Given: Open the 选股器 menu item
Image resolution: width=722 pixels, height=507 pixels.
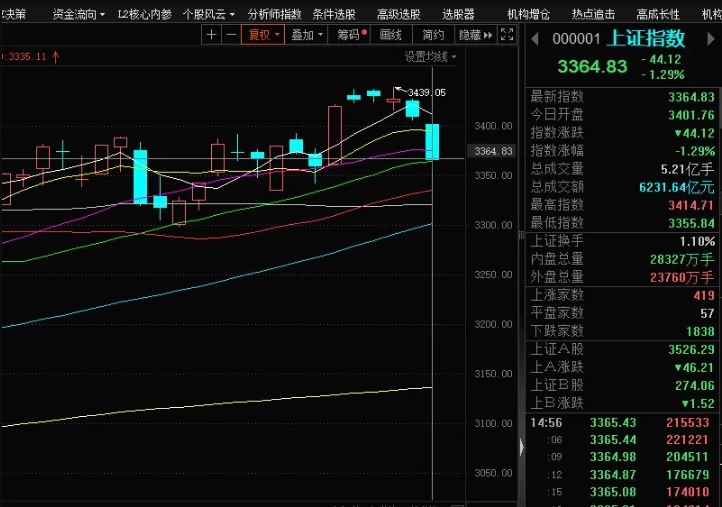Looking at the screenshot, I should (x=458, y=15).
